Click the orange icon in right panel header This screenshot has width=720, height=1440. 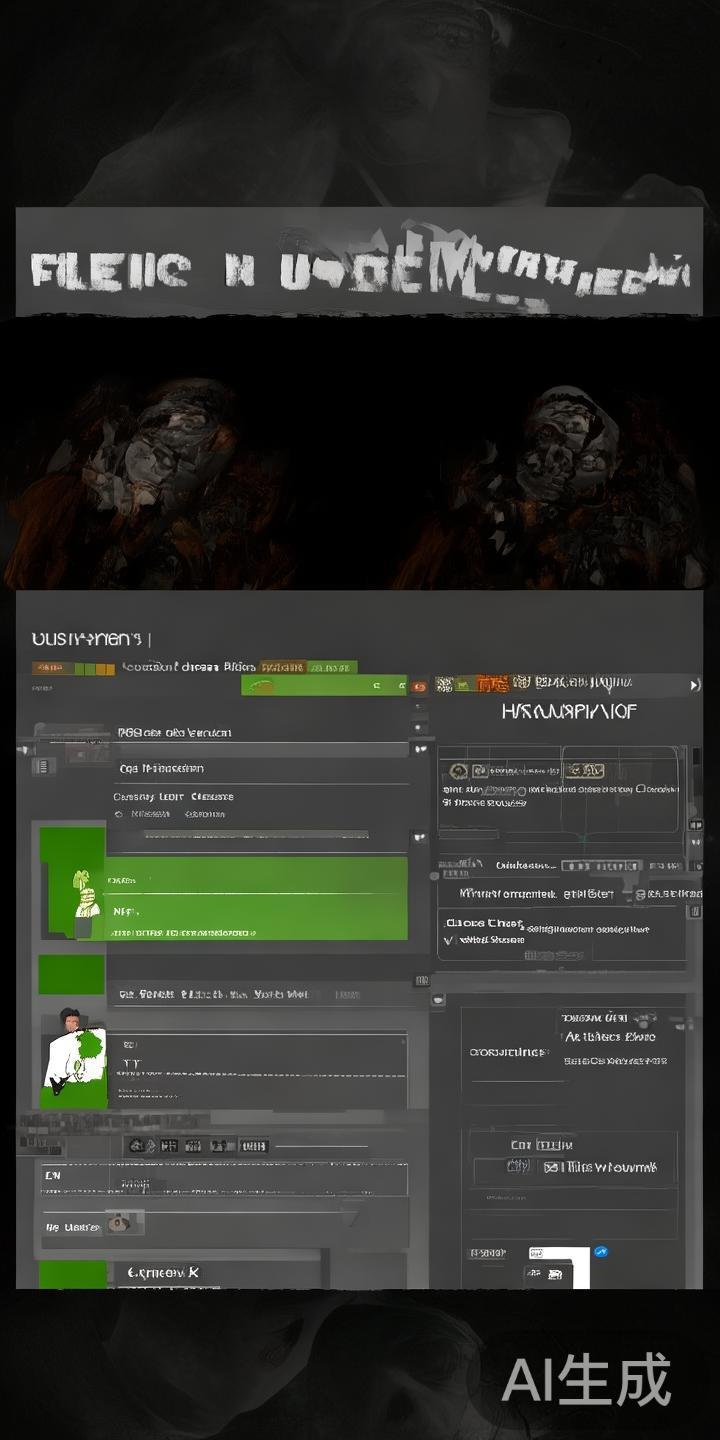click(491, 684)
